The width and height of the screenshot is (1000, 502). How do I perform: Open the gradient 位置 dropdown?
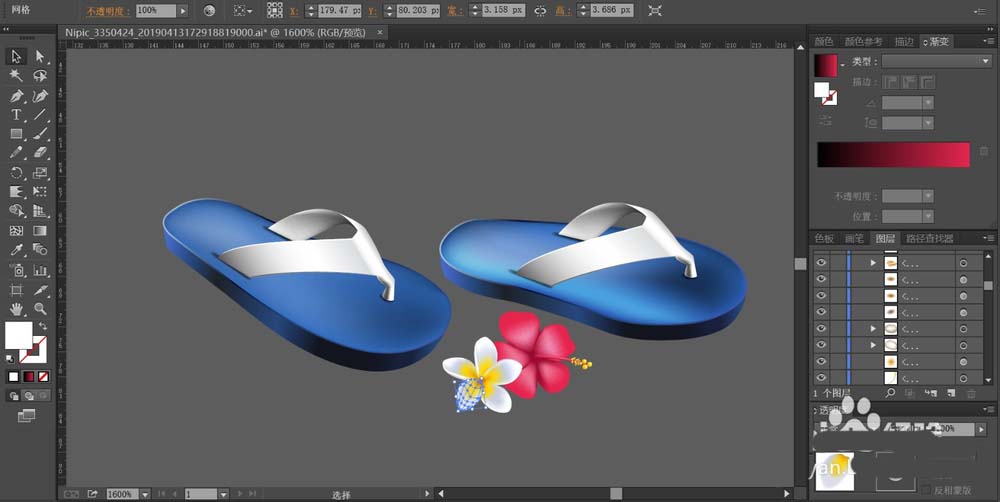point(928,217)
